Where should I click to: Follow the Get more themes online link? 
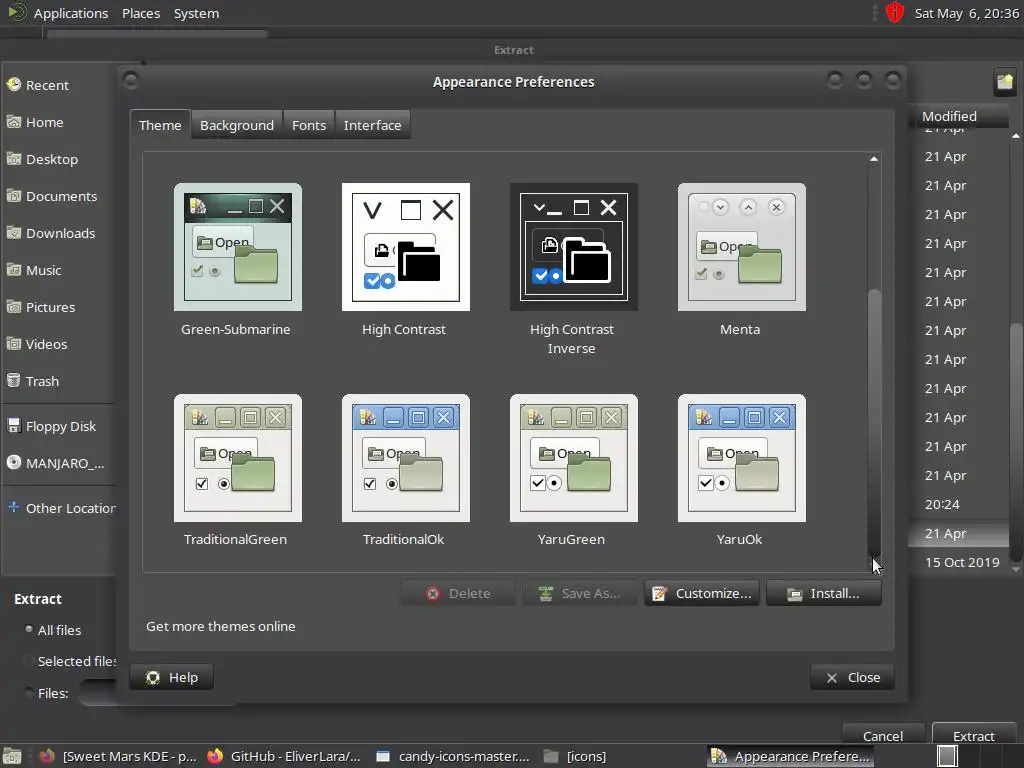[221, 626]
